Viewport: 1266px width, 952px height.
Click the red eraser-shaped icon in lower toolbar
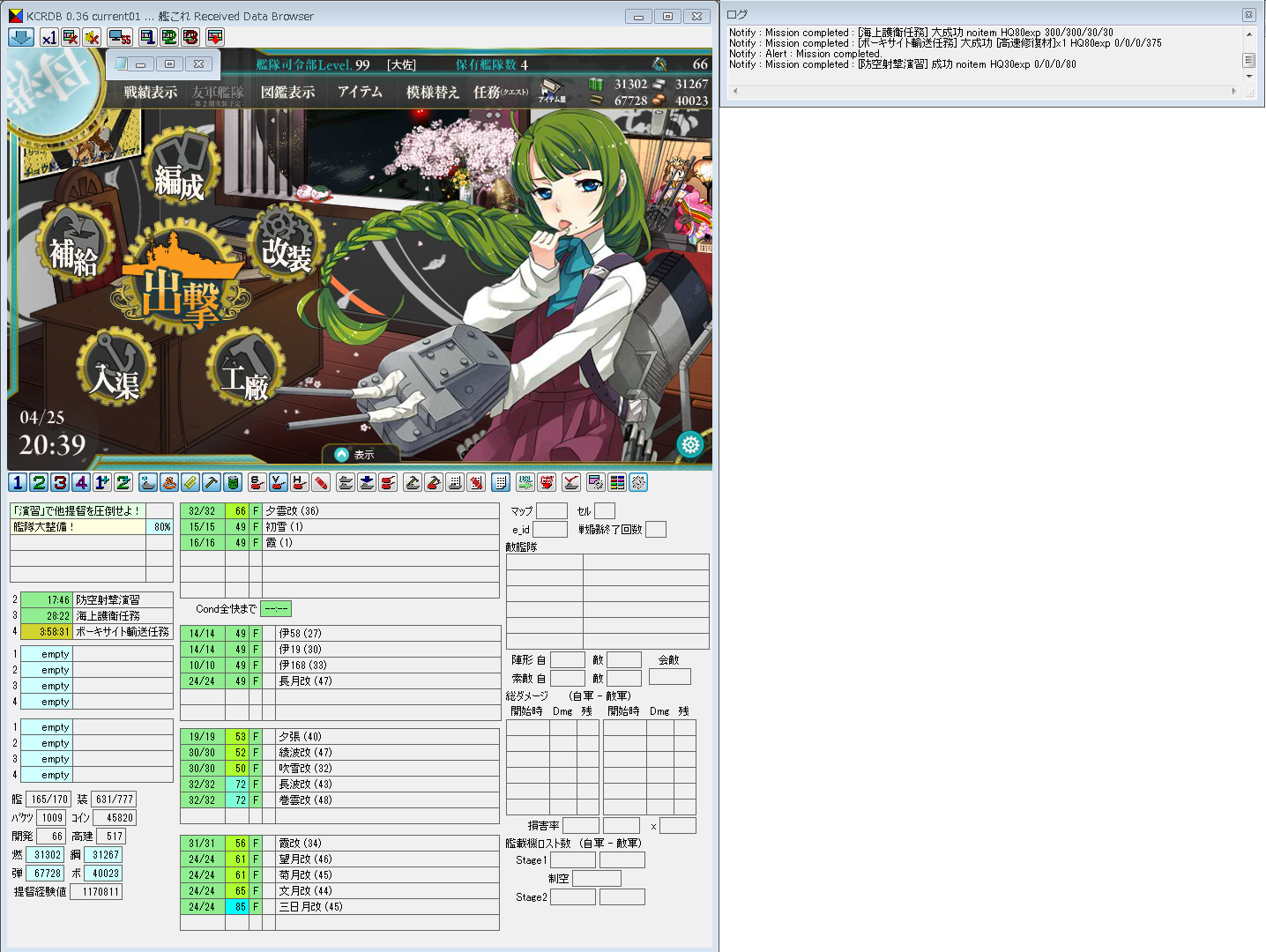(321, 482)
